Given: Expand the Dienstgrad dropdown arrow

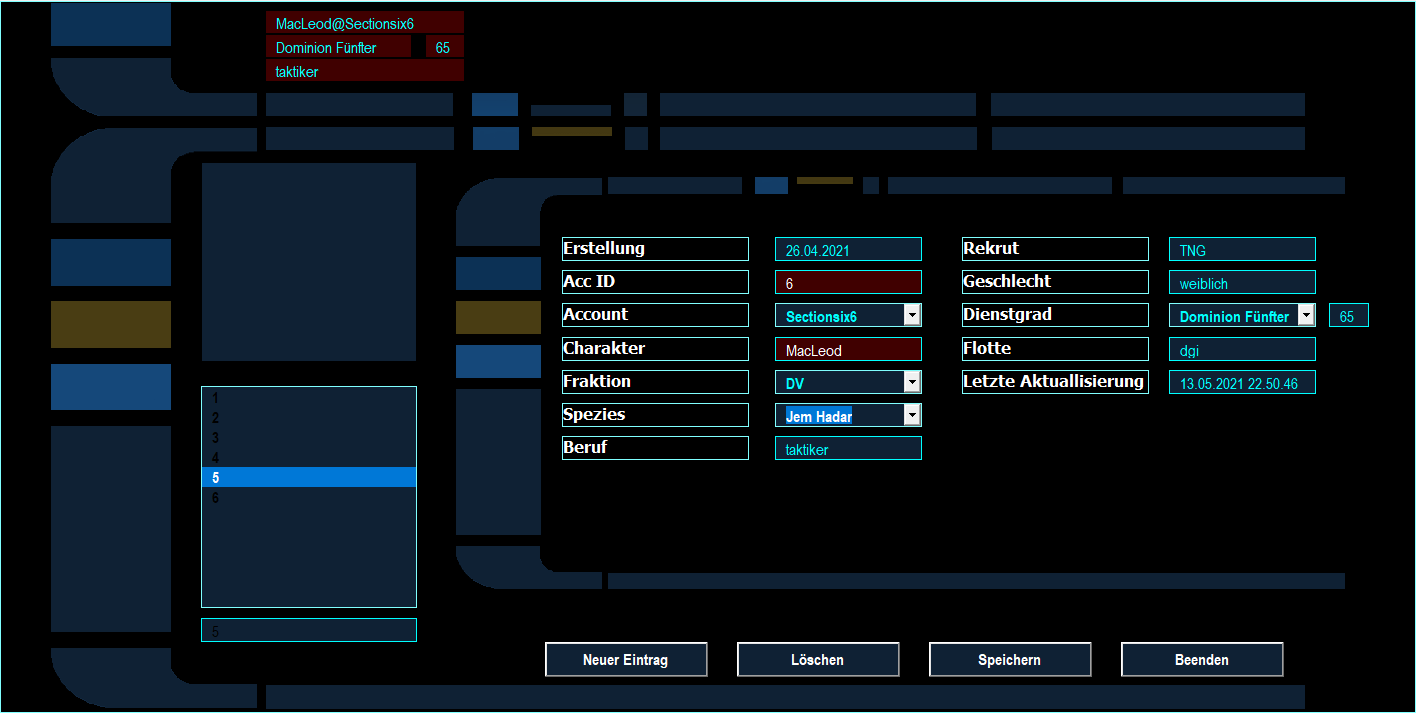Looking at the screenshot, I should (x=1306, y=315).
